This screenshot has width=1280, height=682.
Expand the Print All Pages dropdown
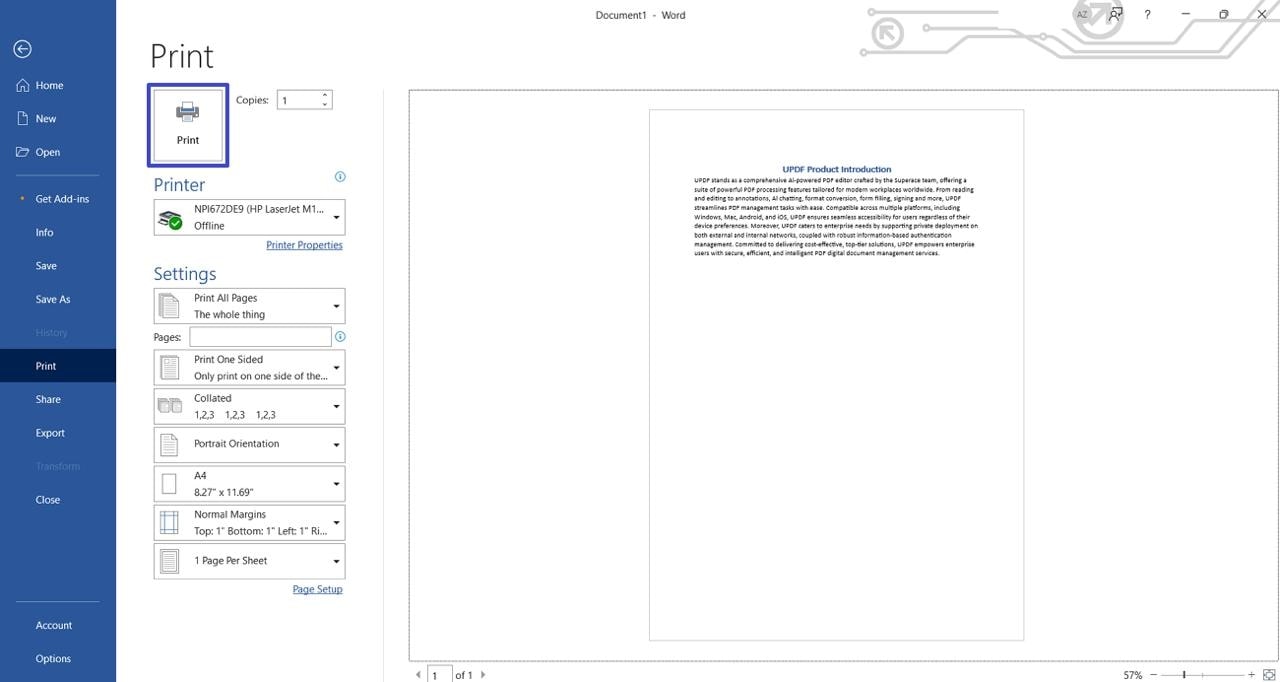click(249, 306)
